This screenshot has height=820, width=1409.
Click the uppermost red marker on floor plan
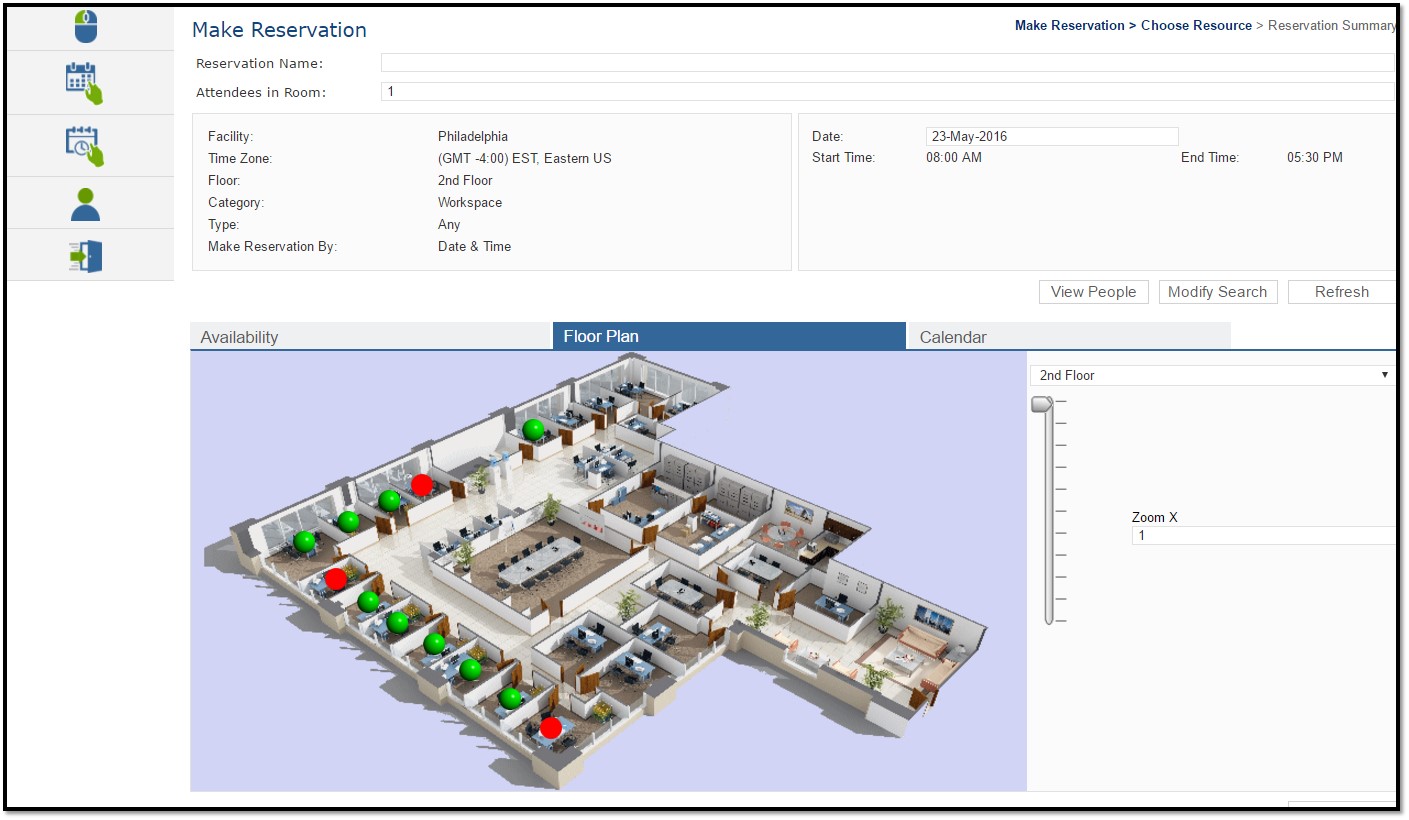click(422, 485)
